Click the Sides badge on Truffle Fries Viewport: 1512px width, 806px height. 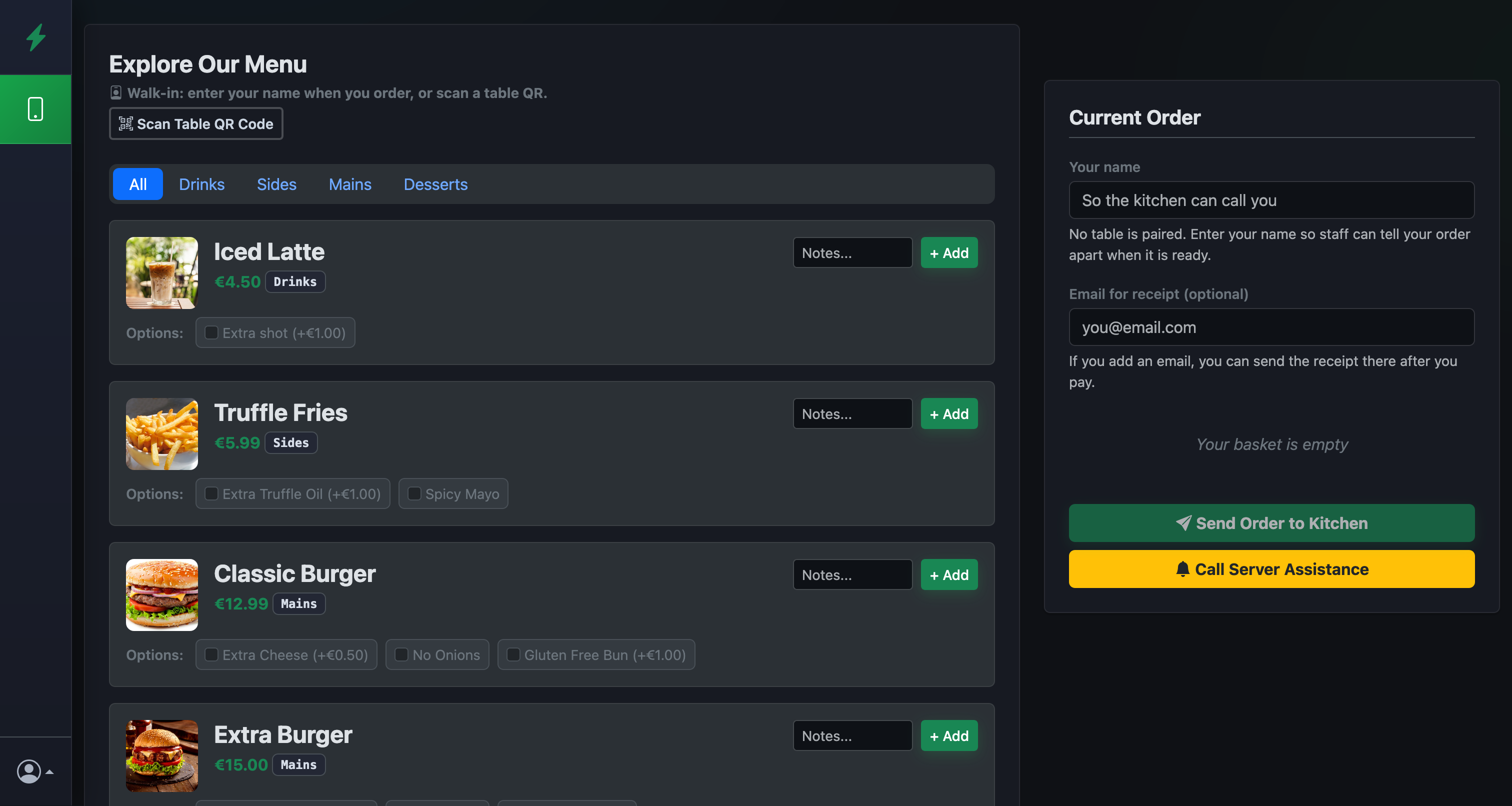[291, 442]
